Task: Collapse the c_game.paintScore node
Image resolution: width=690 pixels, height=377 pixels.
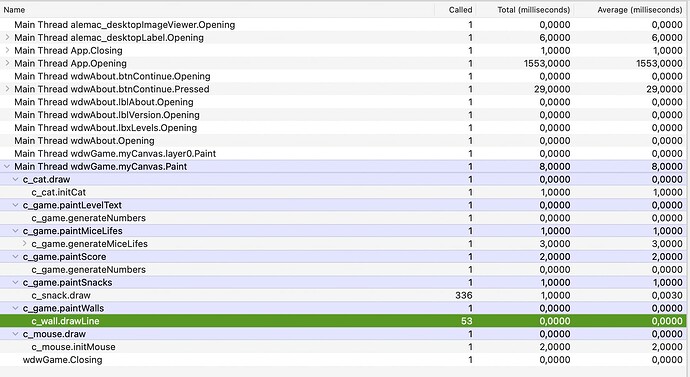Action: click(16, 256)
